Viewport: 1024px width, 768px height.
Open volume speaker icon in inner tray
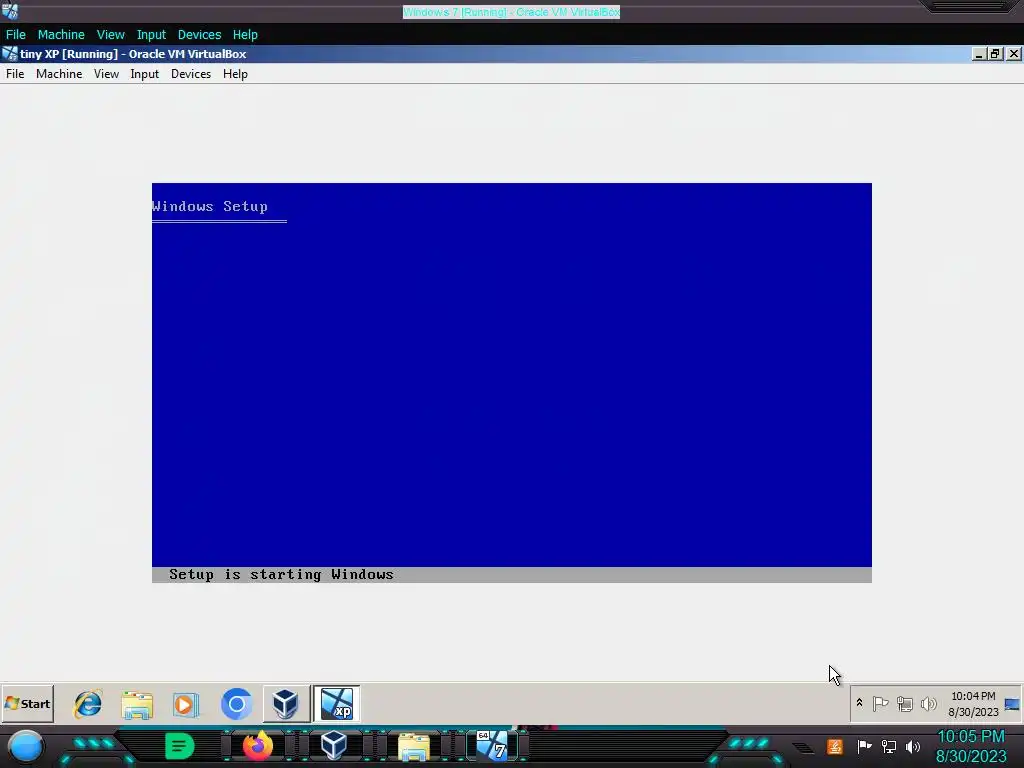coord(928,703)
